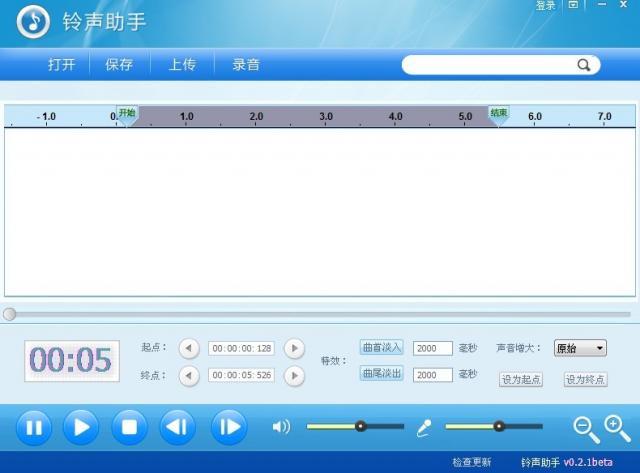Start playback with the play button
Viewport: 640px width, 473px height.
coord(81,427)
